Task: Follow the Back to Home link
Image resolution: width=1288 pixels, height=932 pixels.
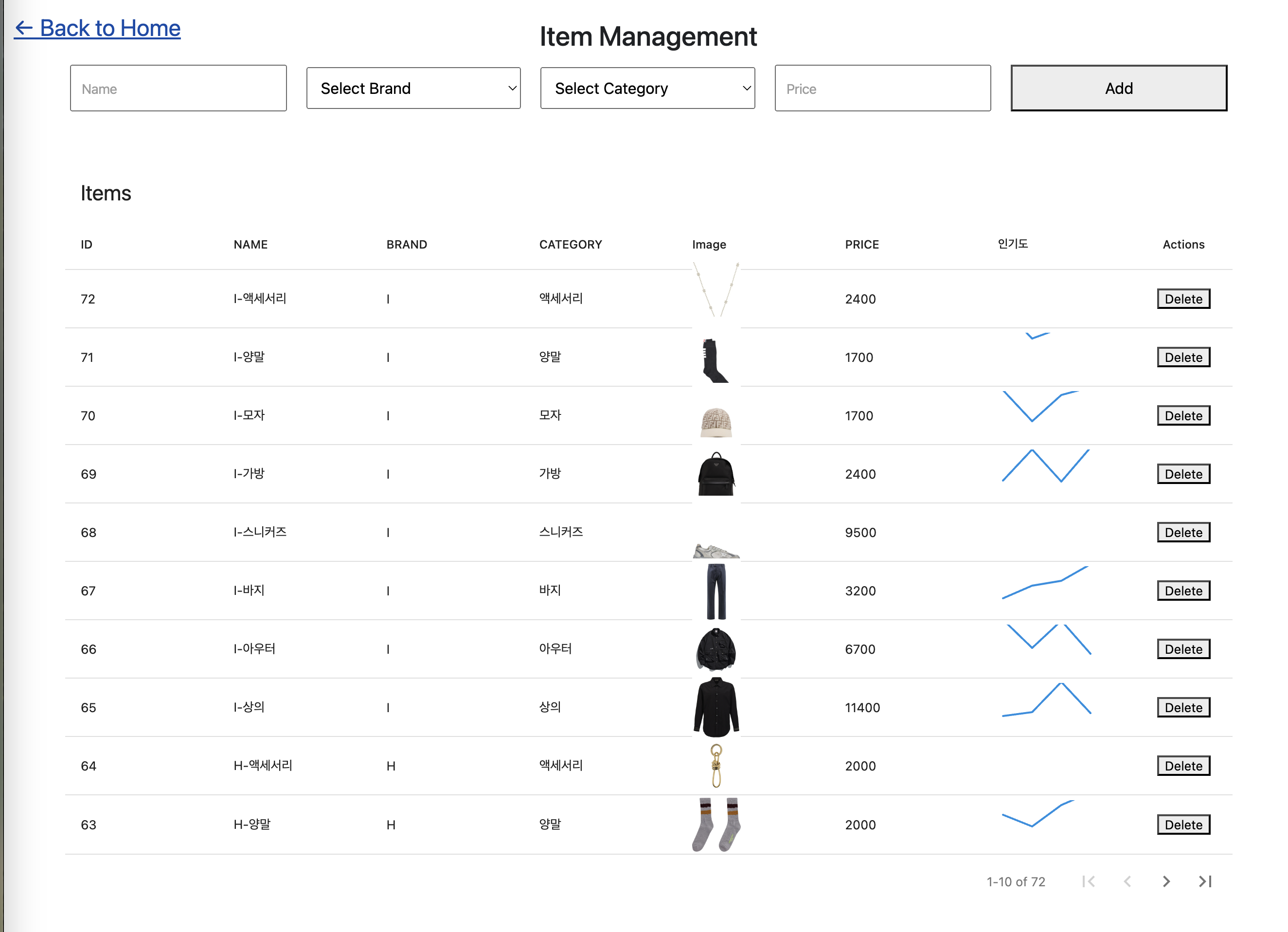Action: point(98,28)
